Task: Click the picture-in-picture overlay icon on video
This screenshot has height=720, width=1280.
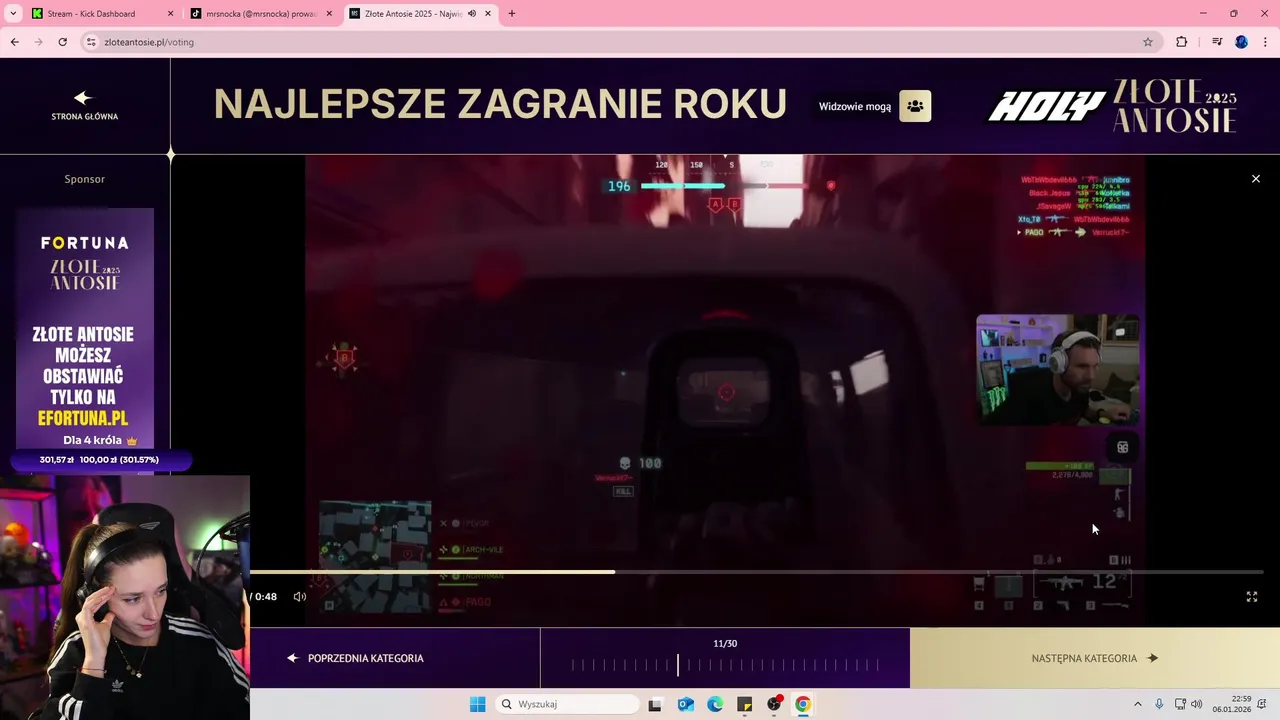Action: [1122, 447]
